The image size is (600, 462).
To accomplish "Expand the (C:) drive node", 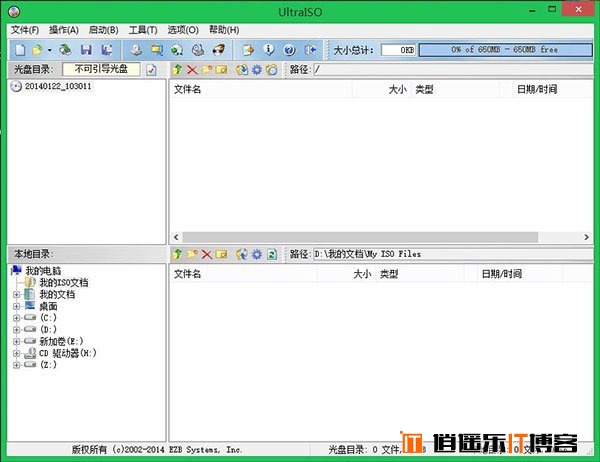I will click(x=16, y=318).
